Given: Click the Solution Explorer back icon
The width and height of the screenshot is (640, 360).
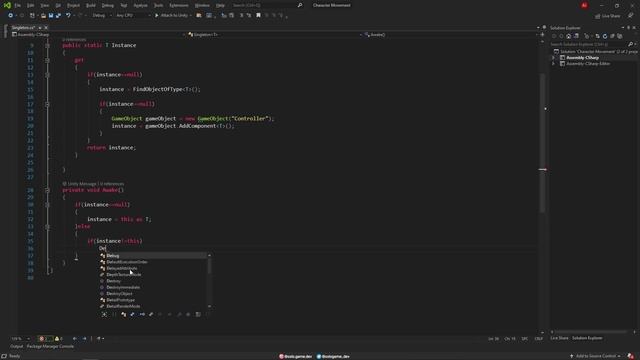Looking at the screenshot, I should click(x=554, y=36).
